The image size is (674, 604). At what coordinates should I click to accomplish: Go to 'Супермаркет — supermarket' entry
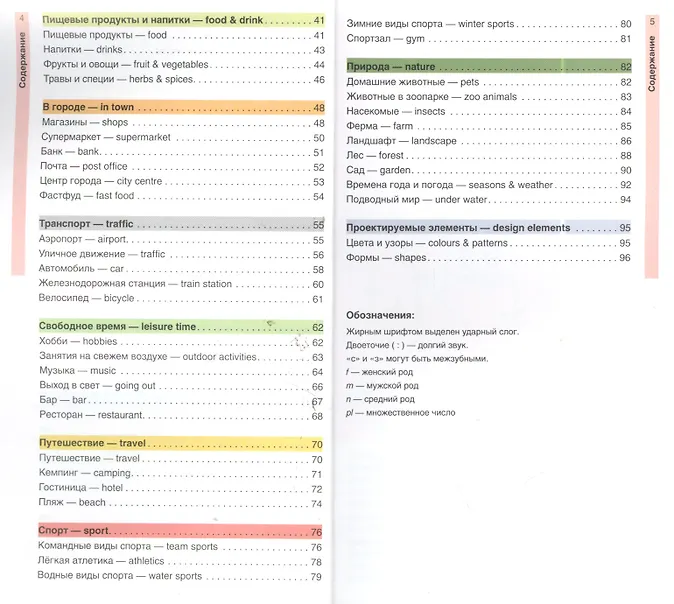click(x=106, y=138)
